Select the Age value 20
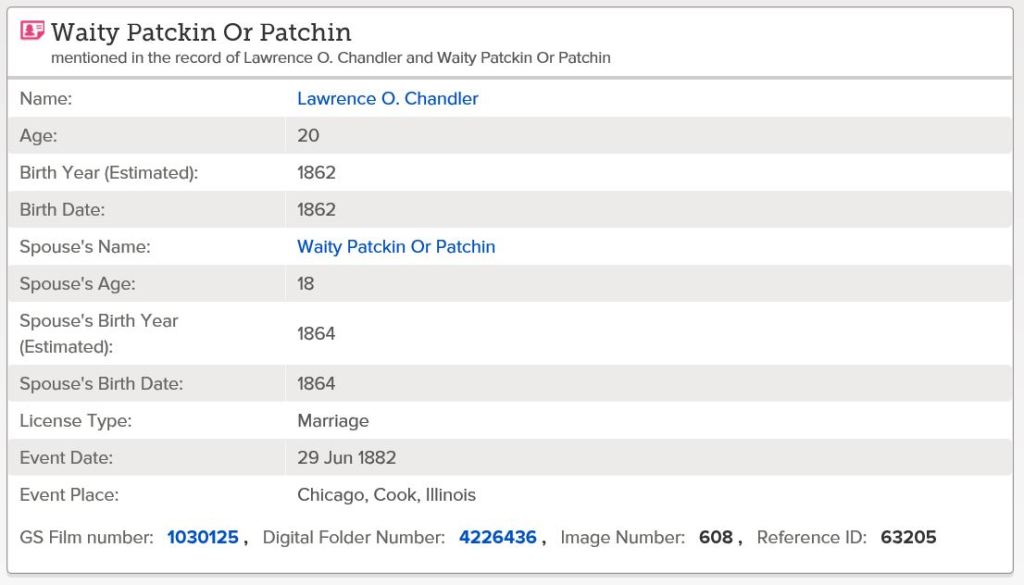Screen dimensions: 1024x585 tap(308, 136)
